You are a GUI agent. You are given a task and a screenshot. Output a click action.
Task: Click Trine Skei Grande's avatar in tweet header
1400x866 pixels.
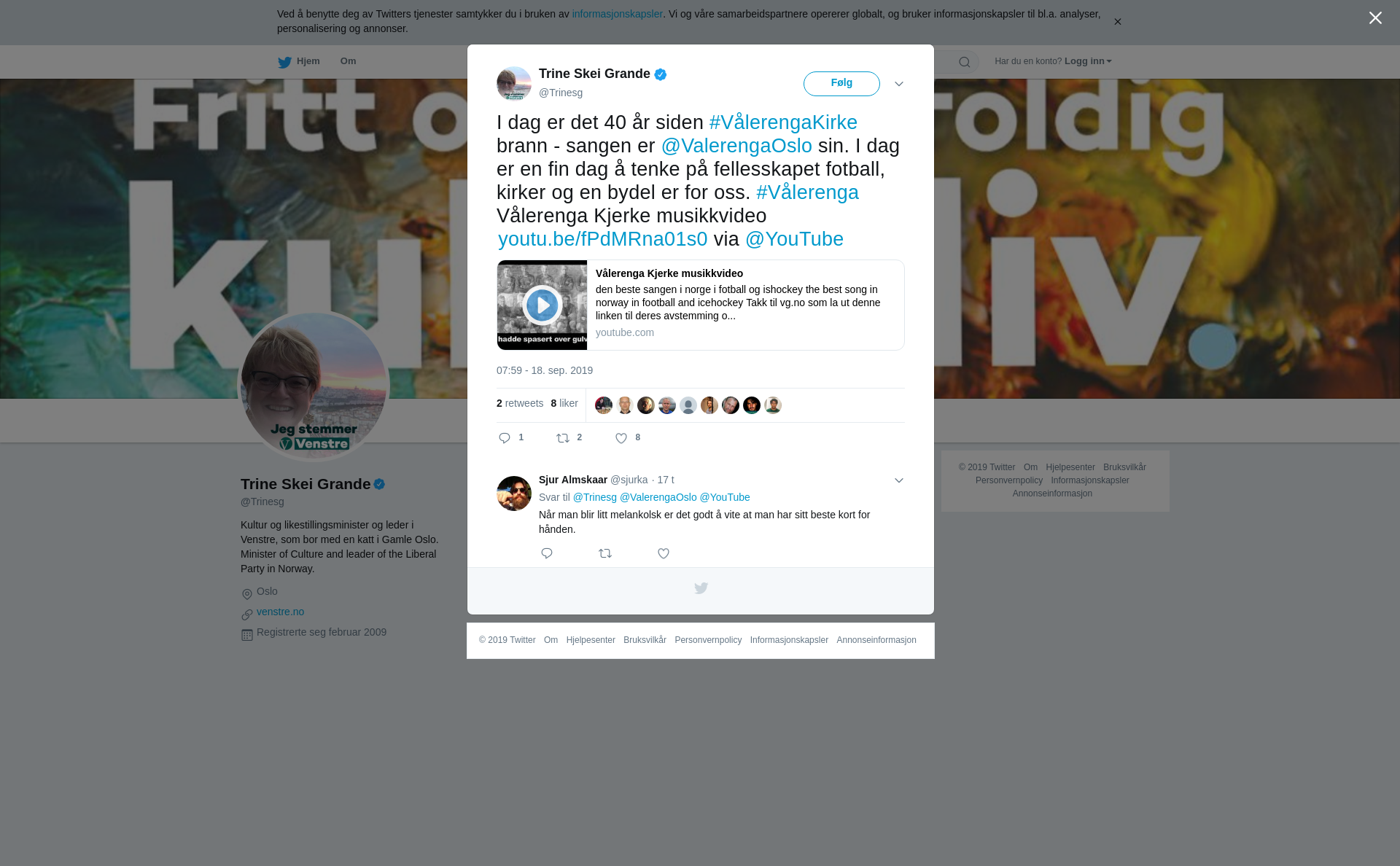(x=514, y=84)
